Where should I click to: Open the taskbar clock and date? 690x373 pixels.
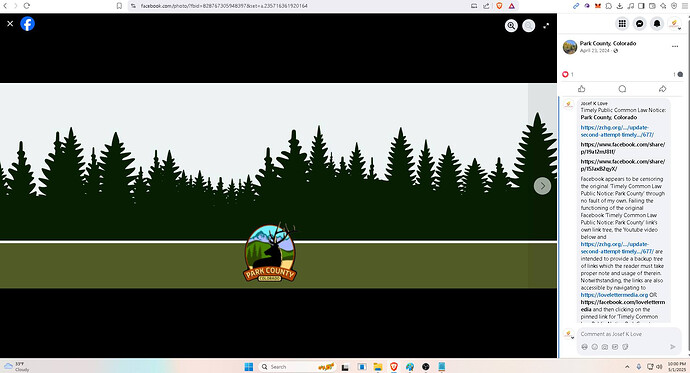677,366
